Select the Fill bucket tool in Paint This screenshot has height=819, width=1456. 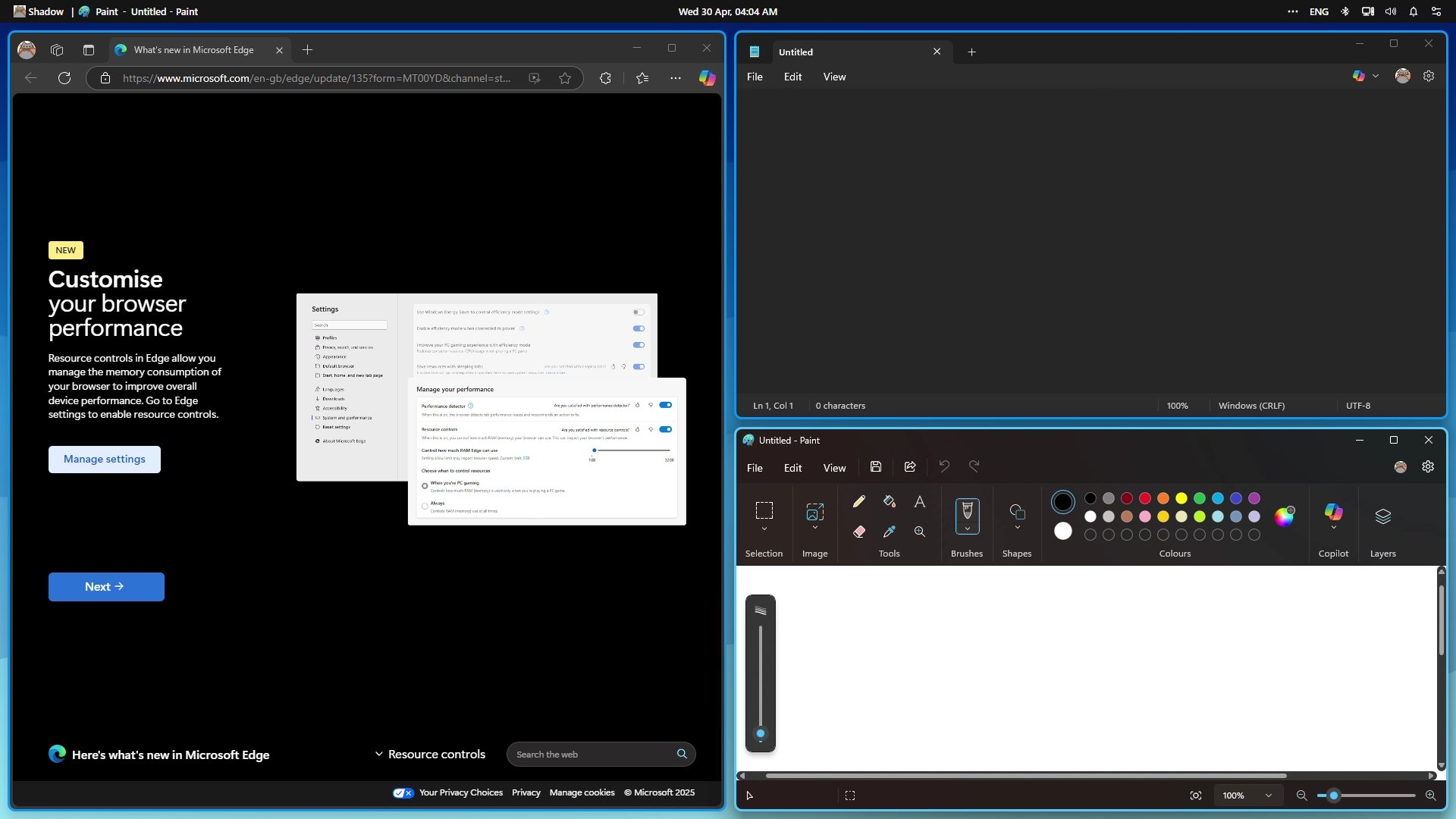click(890, 501)
